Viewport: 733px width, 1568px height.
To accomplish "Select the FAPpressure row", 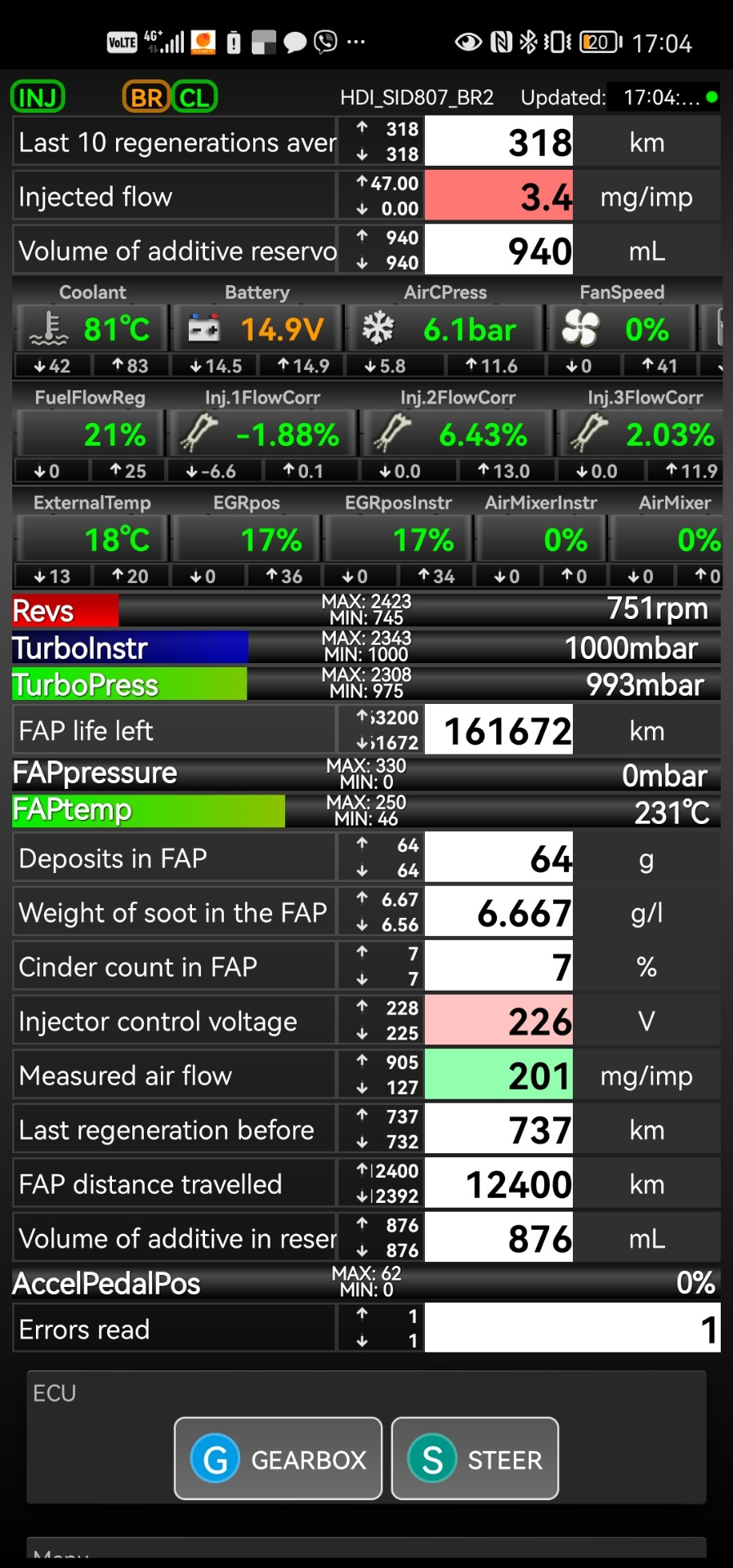I will 366,773.
